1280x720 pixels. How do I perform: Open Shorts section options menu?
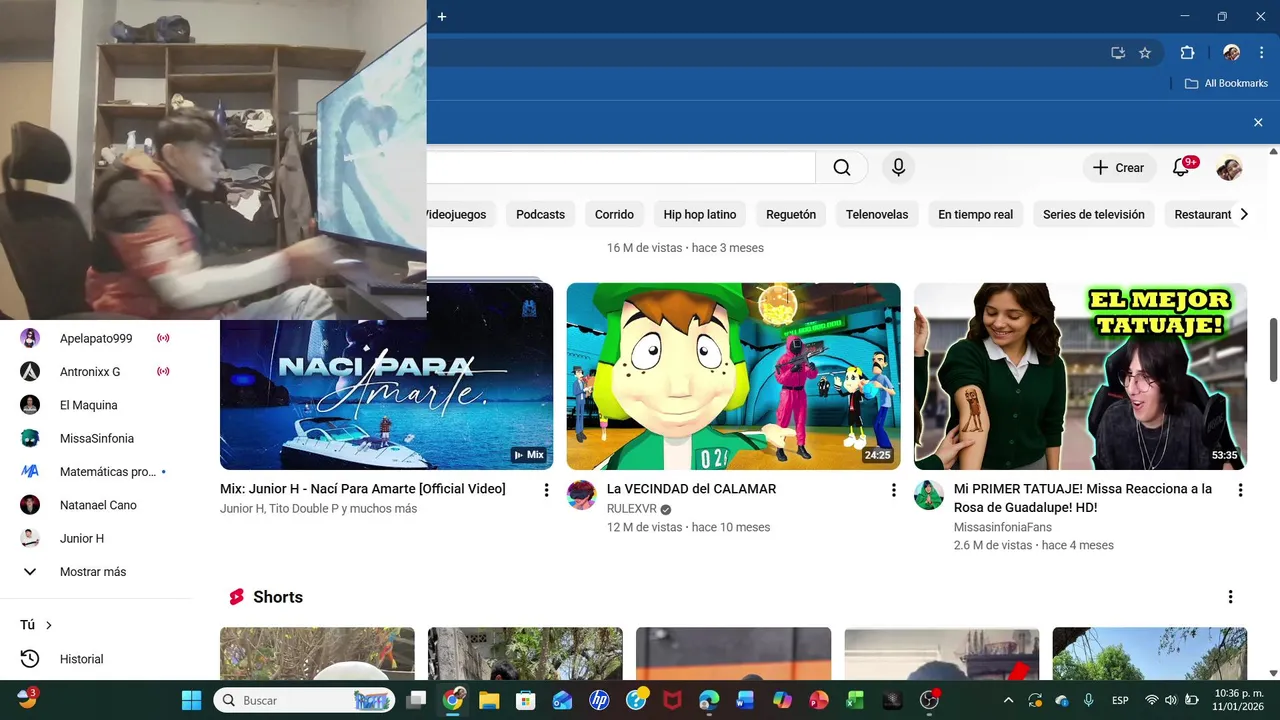point(1230,597)
